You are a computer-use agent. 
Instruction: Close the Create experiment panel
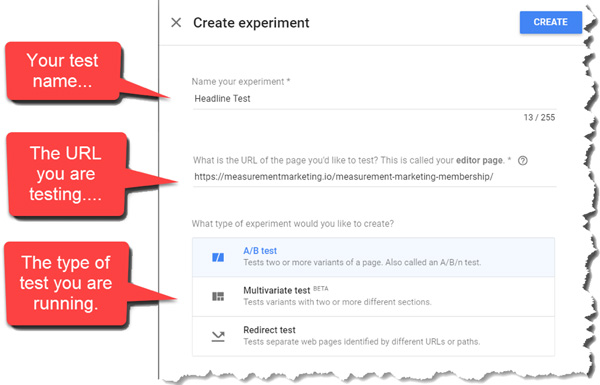pyautogui.click(x=176, y=23)
